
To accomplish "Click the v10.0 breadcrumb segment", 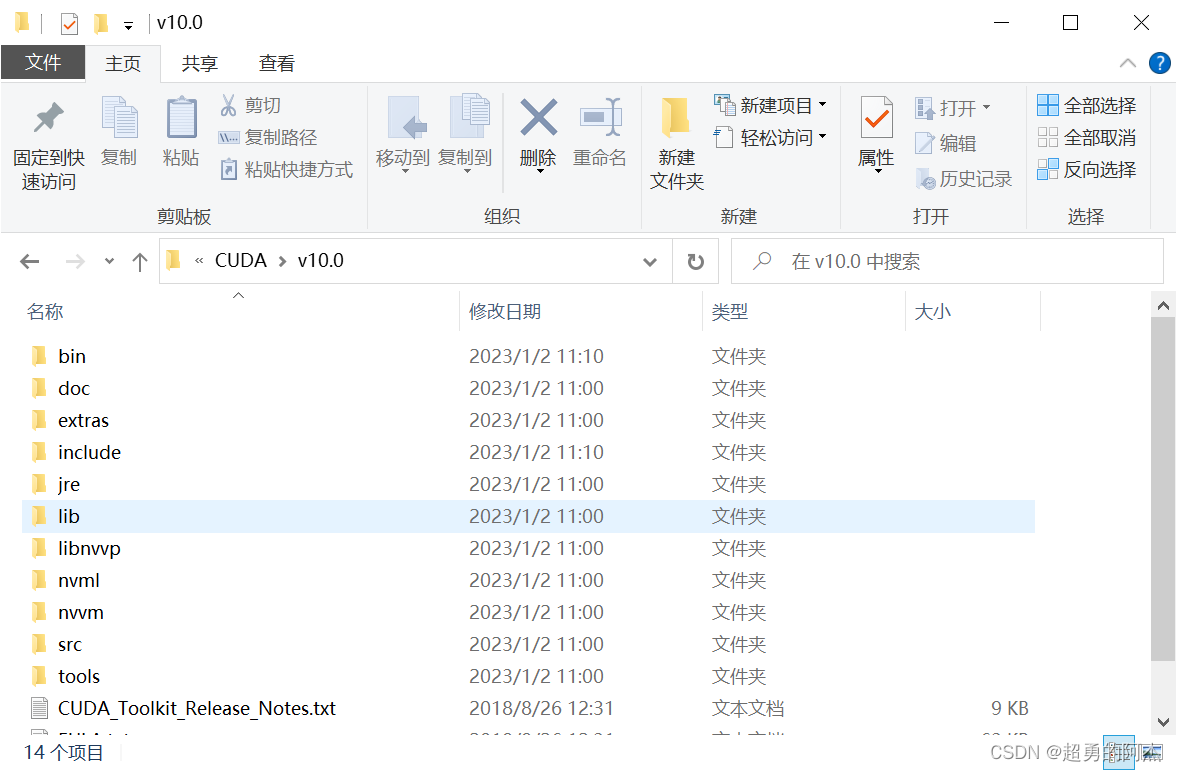I will 321,261.
